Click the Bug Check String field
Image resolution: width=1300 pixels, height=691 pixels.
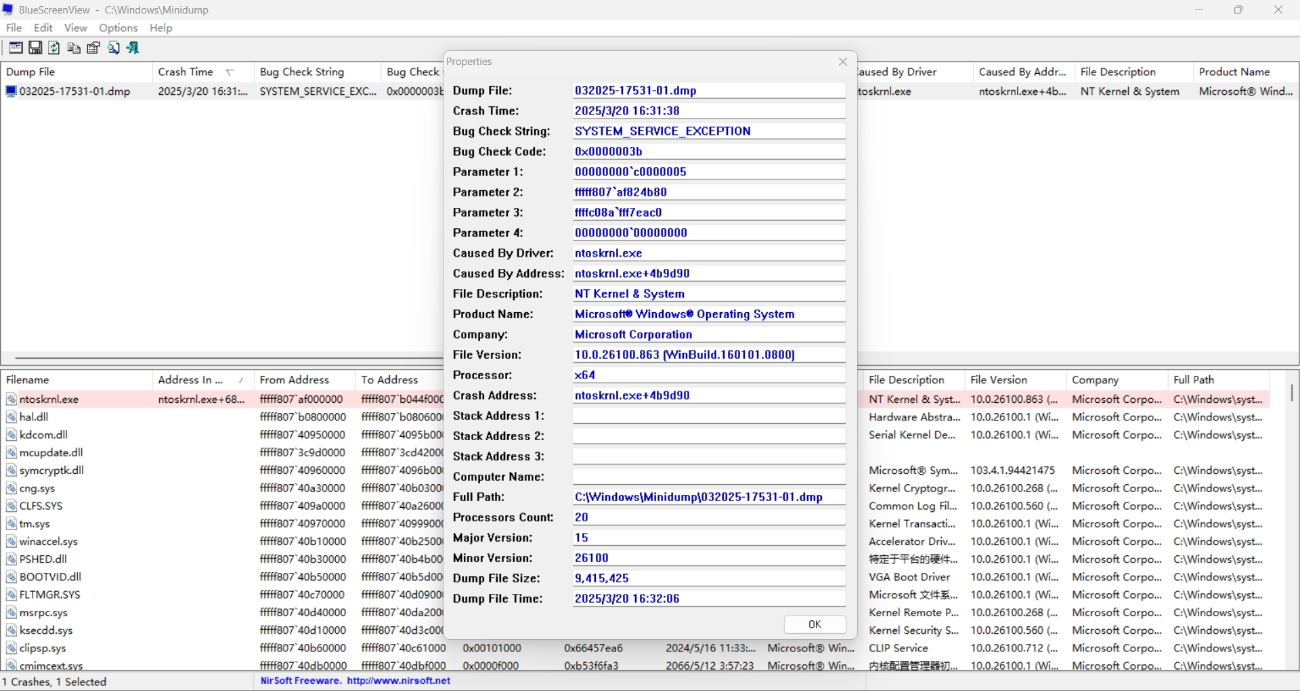pyautogui.click(x=709, y=131)
